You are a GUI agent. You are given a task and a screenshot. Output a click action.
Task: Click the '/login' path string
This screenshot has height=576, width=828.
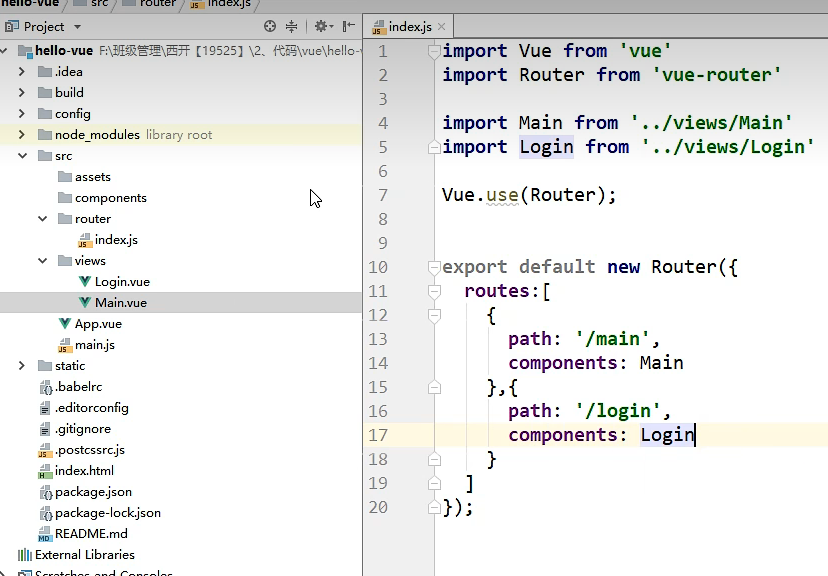[x=618, y=411]
